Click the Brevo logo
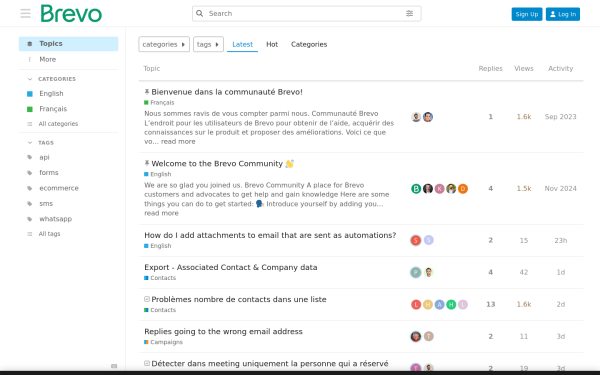The image size is (600, 375). point(71,13)
